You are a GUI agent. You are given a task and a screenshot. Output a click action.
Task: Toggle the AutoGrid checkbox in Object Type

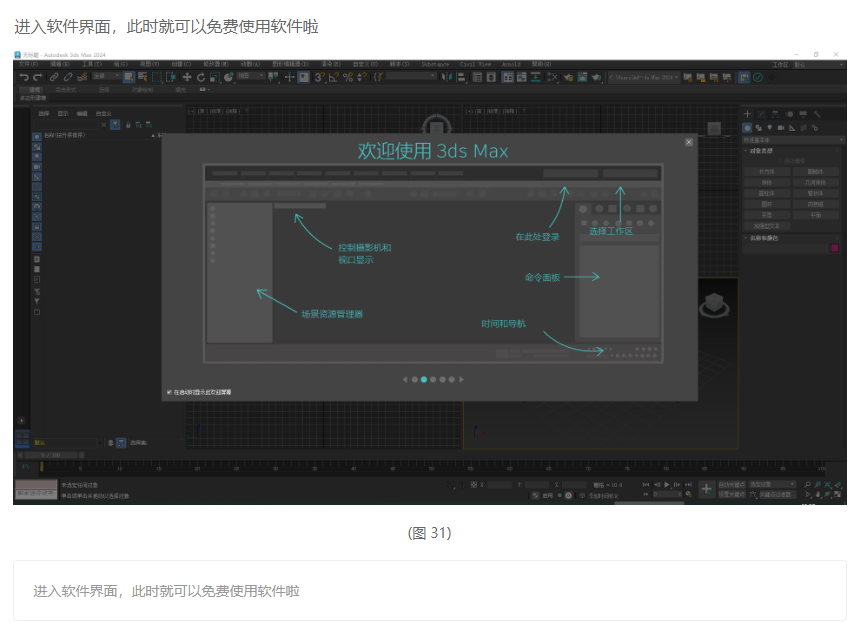click(x=779, y=161)
